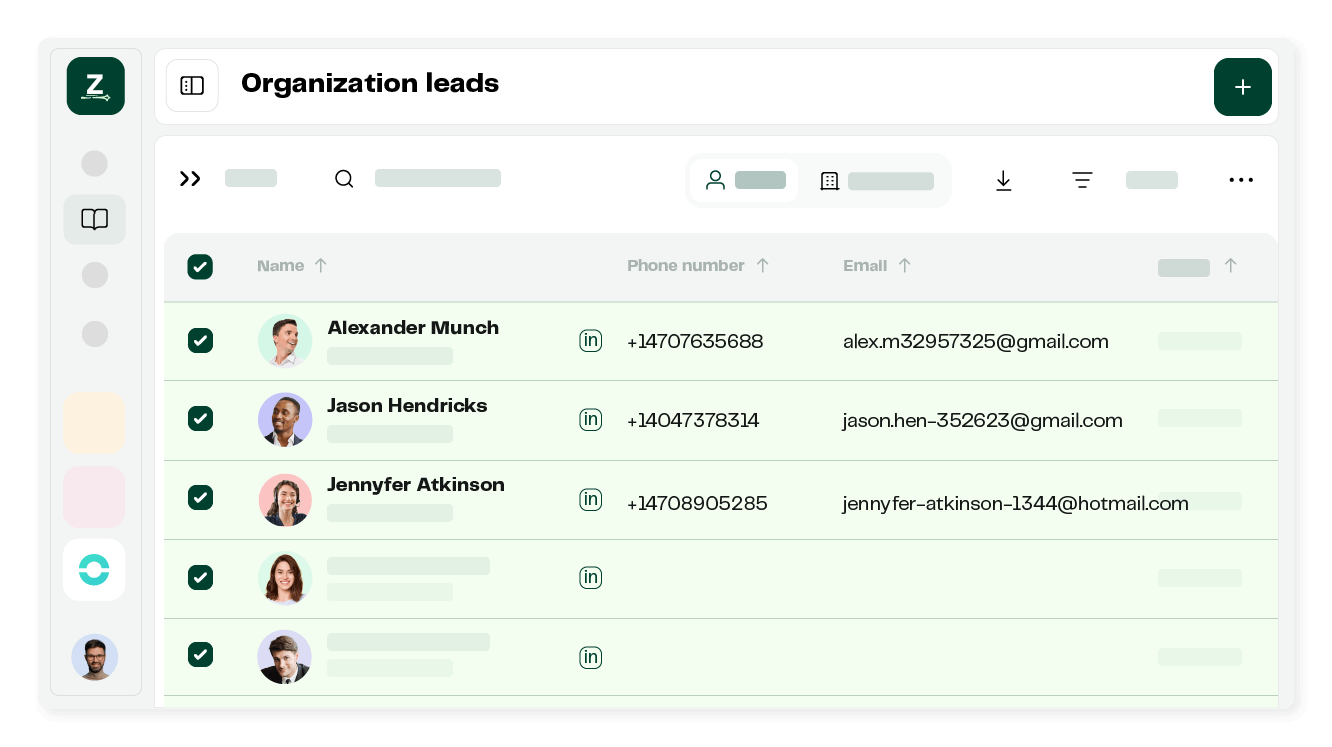
Task: Open the book icon in sidebar
Action: tap(95, 220)
